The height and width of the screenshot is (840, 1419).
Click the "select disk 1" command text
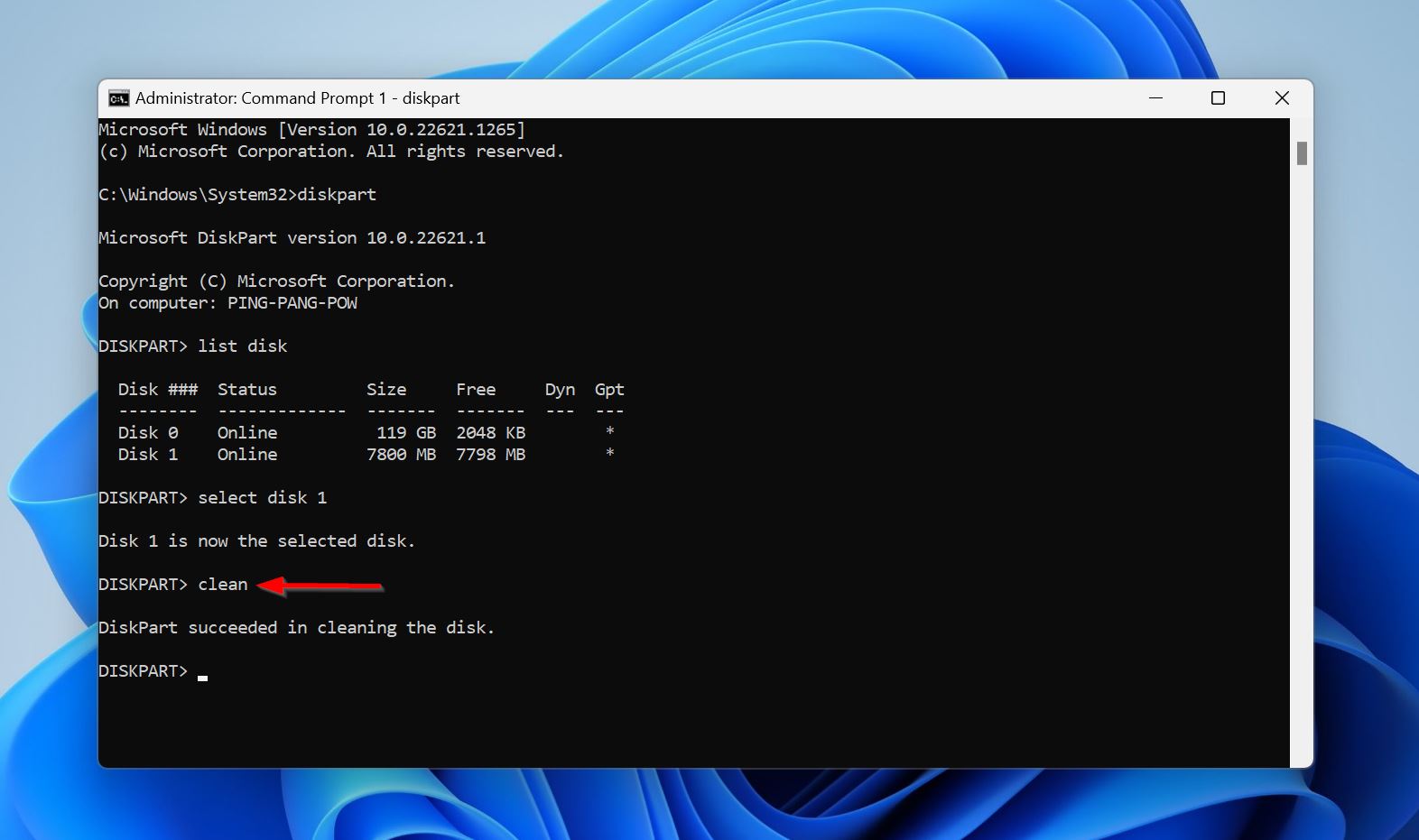(x=262, y=498)
